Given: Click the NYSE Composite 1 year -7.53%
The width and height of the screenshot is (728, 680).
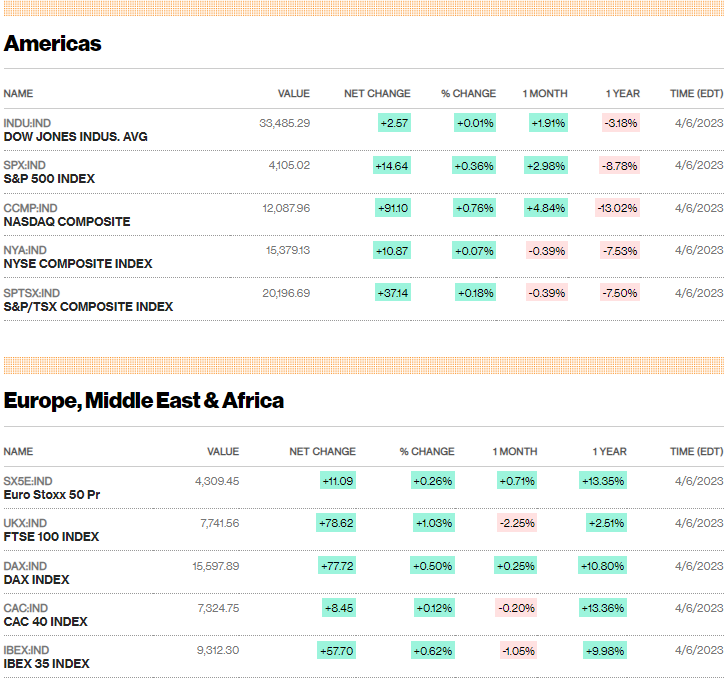Looking at the screenshot, I should tap(620, 251).
